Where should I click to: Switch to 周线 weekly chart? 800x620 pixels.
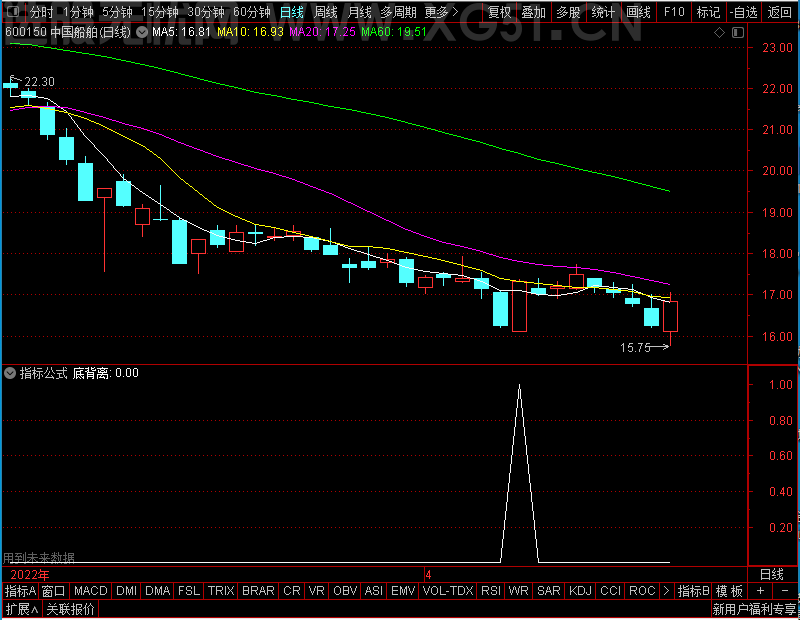[326, 12]
